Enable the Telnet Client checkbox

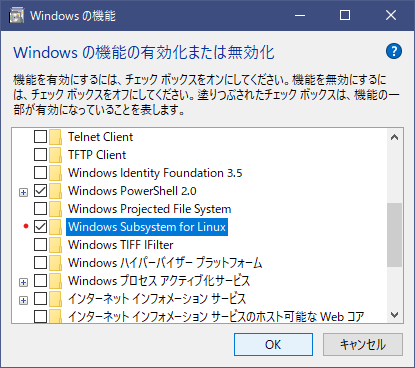click(40, 137)
